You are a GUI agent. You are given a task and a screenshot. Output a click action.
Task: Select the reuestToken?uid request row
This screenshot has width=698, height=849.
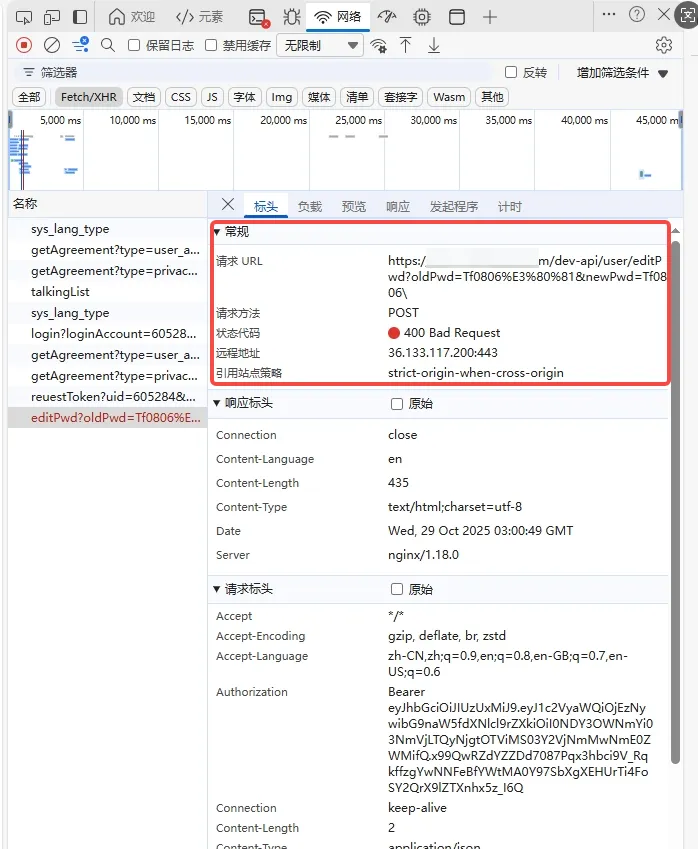point(108,397)
